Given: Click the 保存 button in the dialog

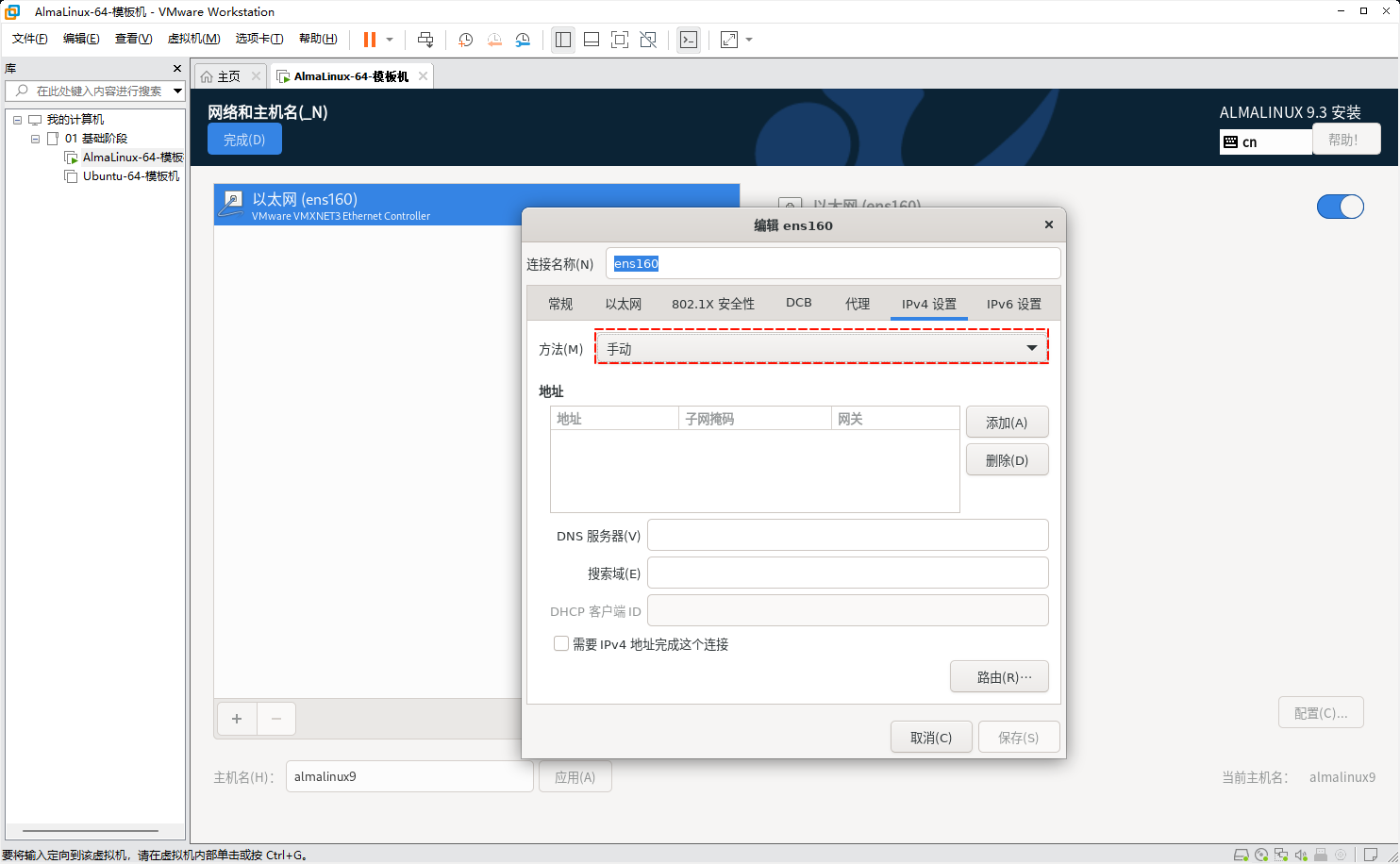Looking at the screenshot, I should pos(1019,737).
